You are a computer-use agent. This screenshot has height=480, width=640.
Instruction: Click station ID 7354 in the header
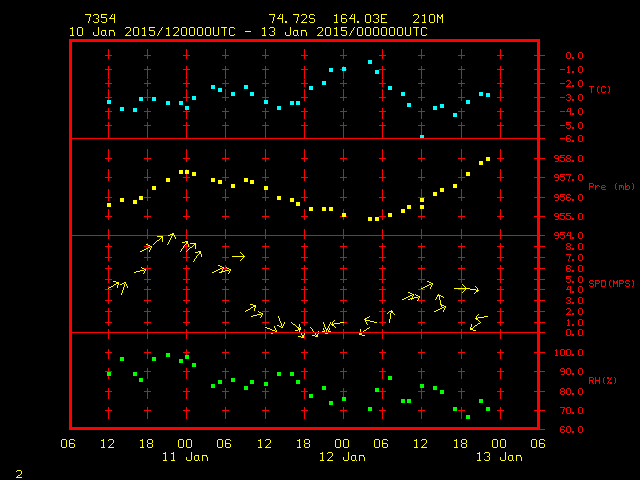coord(99,19)
